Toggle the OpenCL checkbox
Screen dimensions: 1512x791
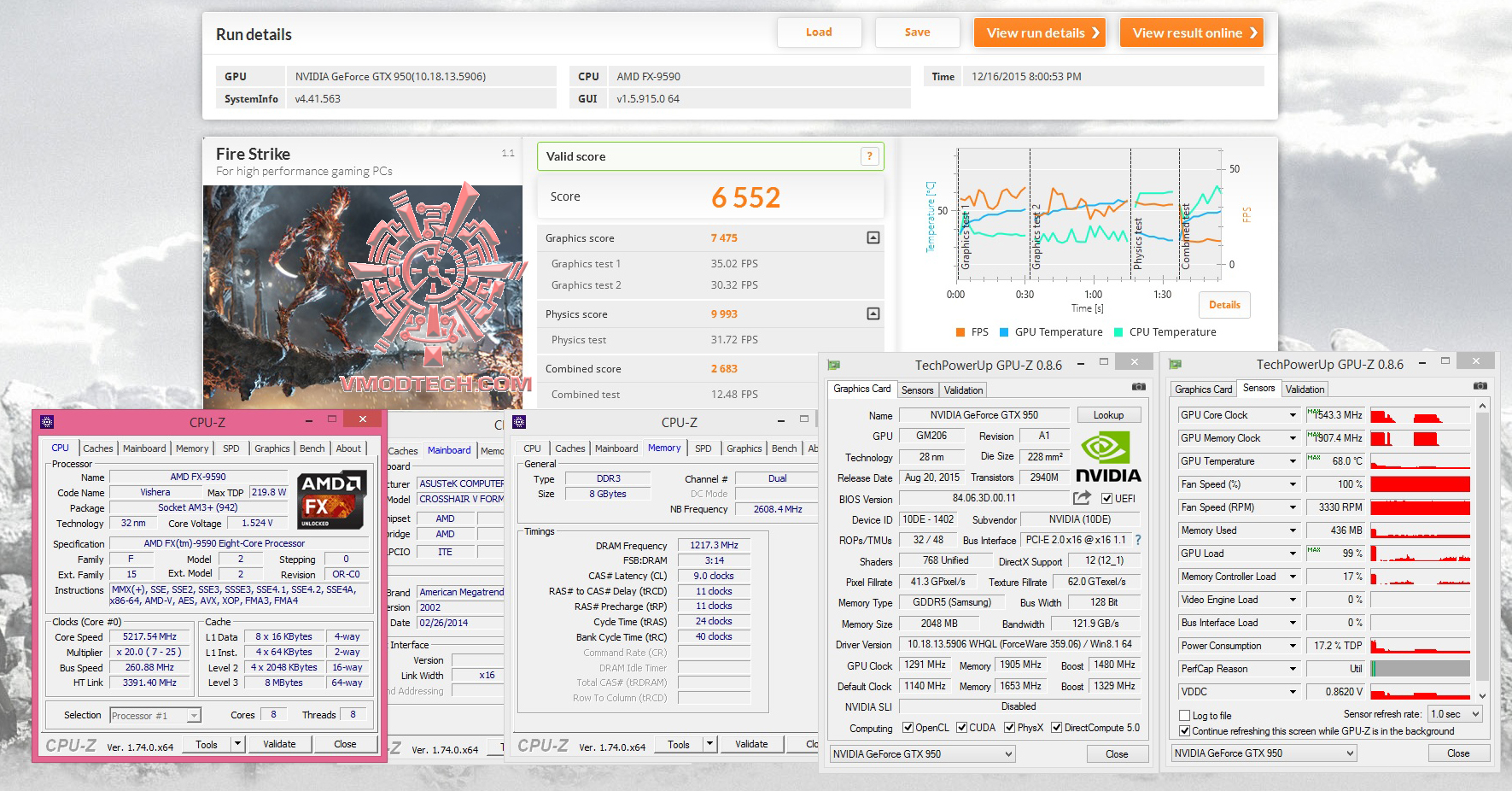[908, 728]
